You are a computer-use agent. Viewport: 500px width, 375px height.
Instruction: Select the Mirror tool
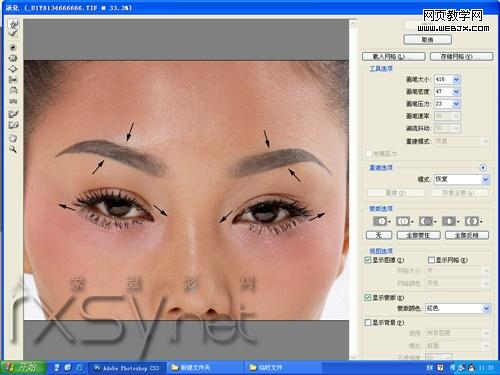(13, 90)
